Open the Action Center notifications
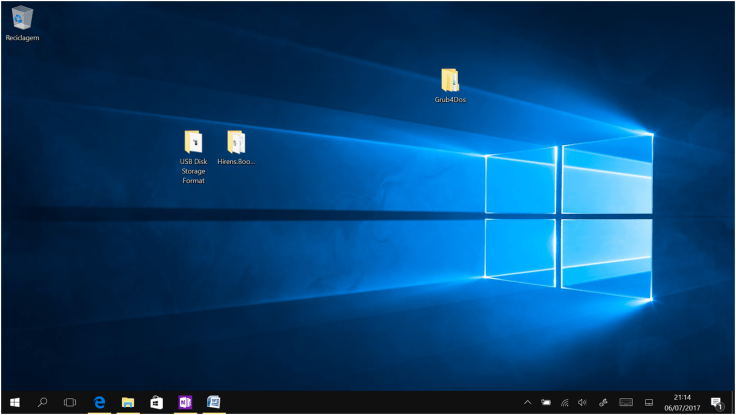Screen dimensions: 736x415 point(716,403)
